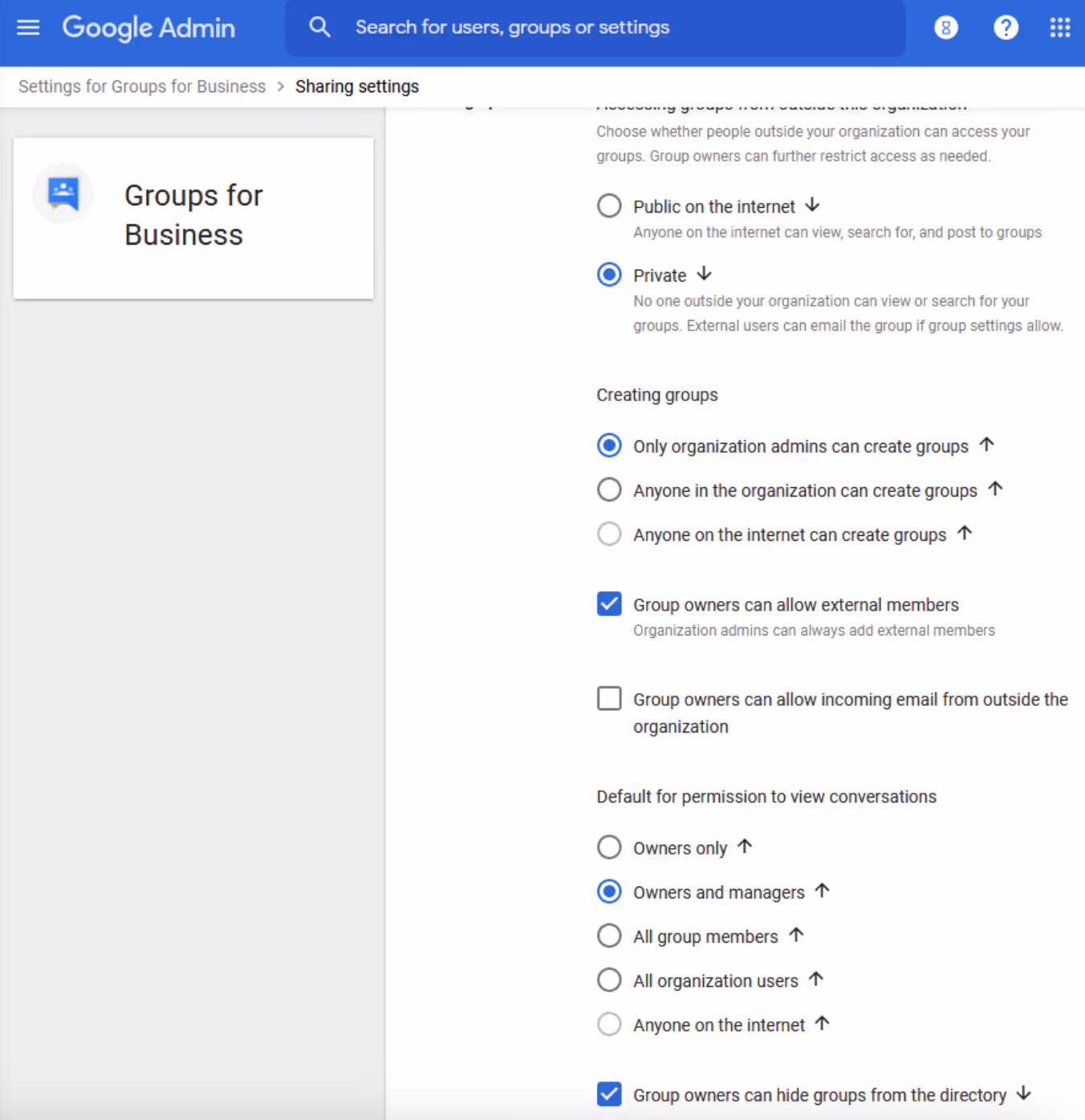Open the main hamburger menu
Screen dimensions: 1085x1120
(x=28, y=27)
